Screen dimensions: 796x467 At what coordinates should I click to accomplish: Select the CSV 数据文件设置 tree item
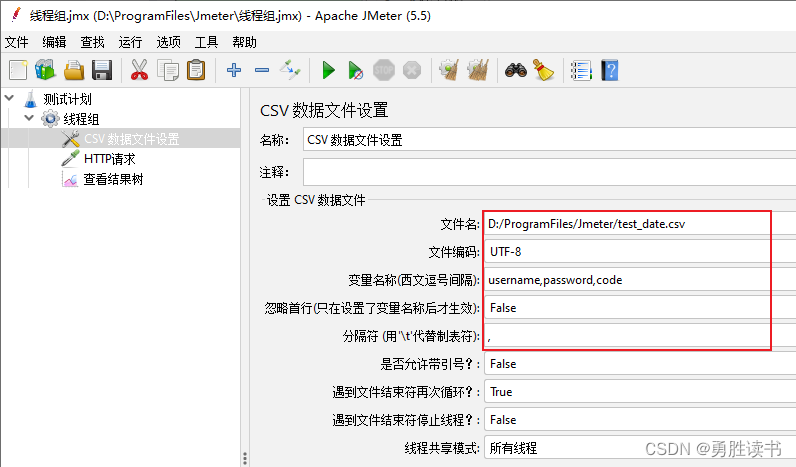click(x=131, y=139)
